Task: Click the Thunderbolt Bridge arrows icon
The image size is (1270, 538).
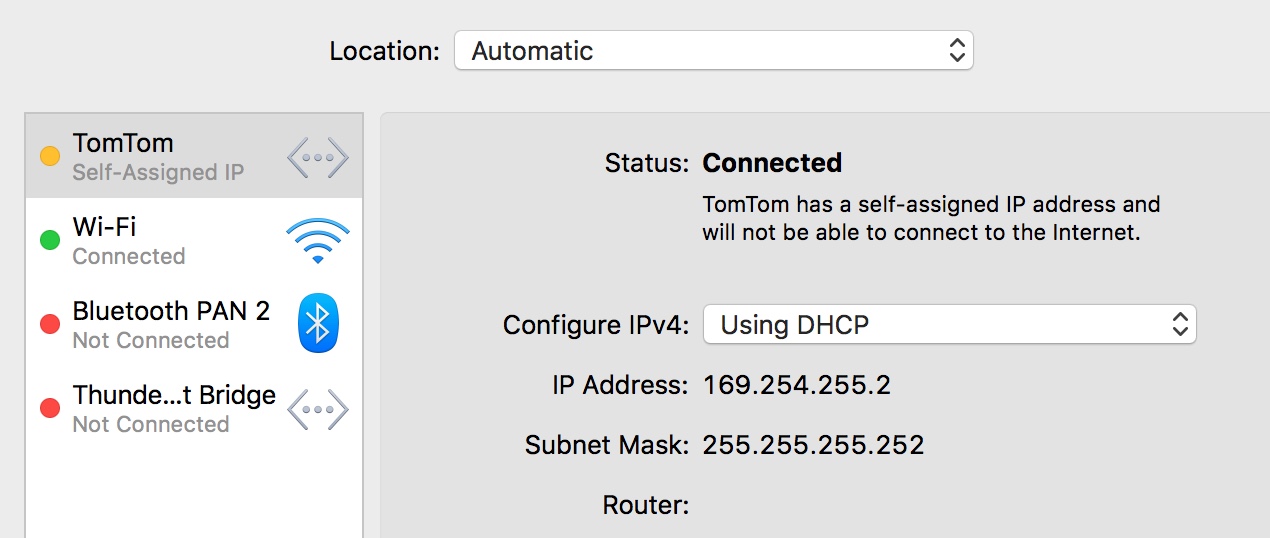Action: 318,409
